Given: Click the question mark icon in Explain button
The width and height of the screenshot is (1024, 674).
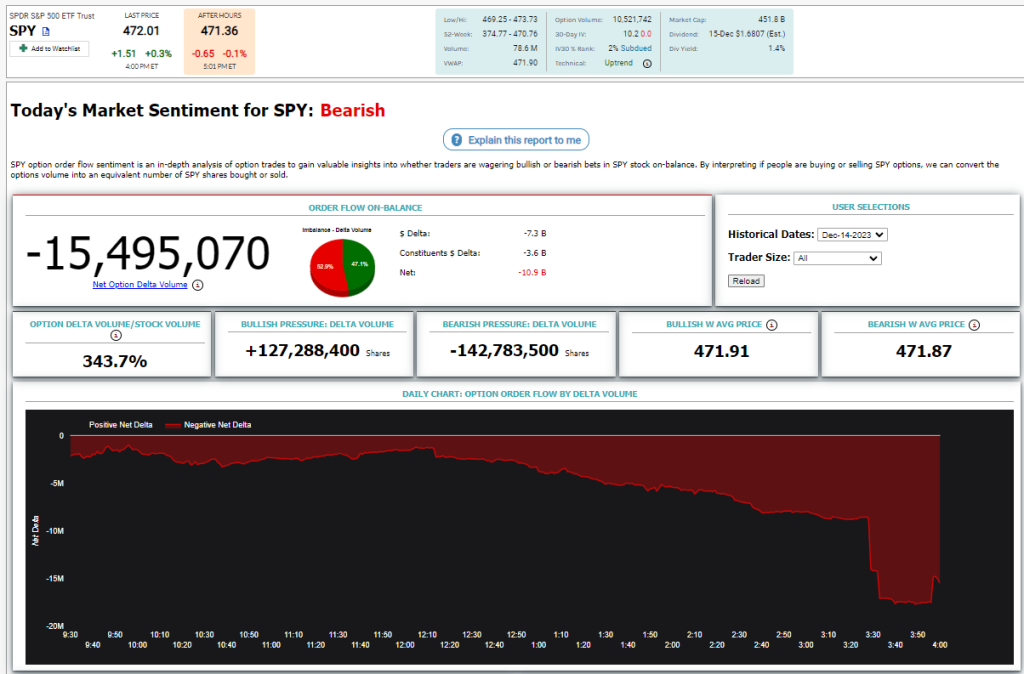Looking at the screenshot, I should [456, 140].
